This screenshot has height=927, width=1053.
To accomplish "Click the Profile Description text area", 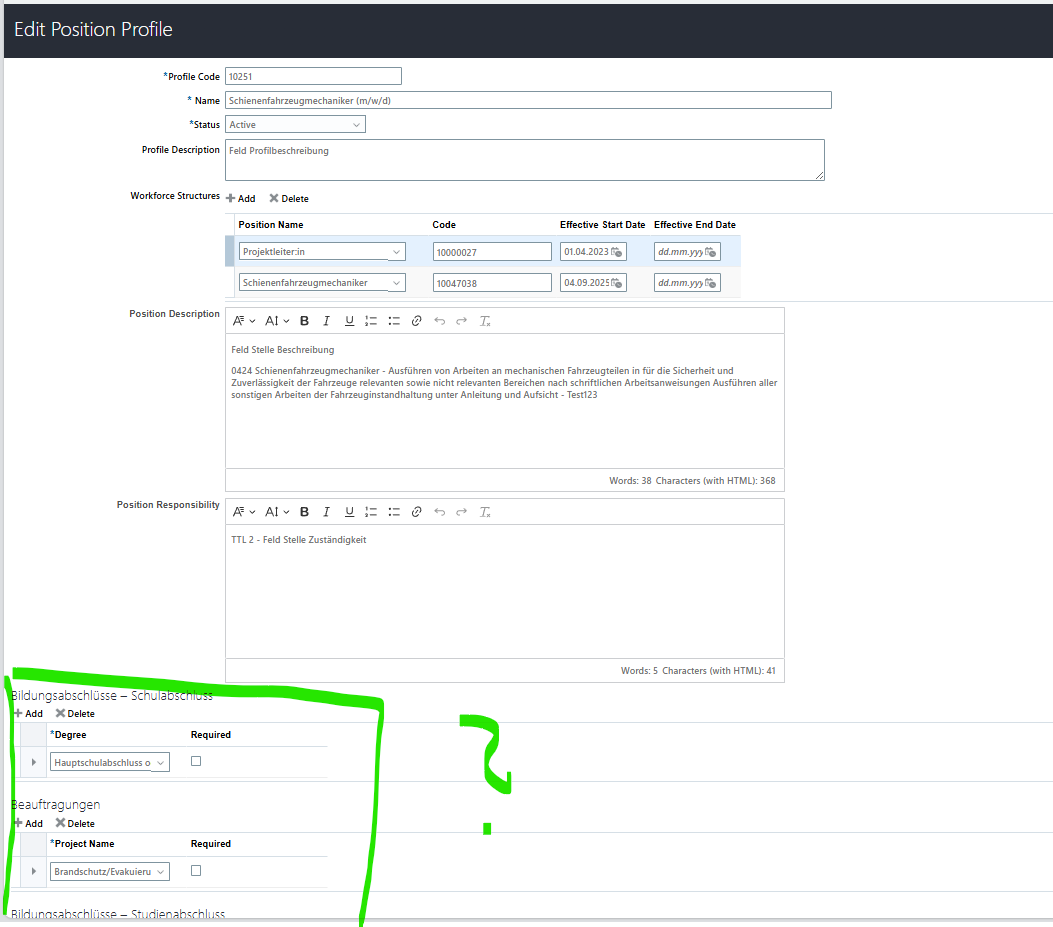I will coord(525,160).
